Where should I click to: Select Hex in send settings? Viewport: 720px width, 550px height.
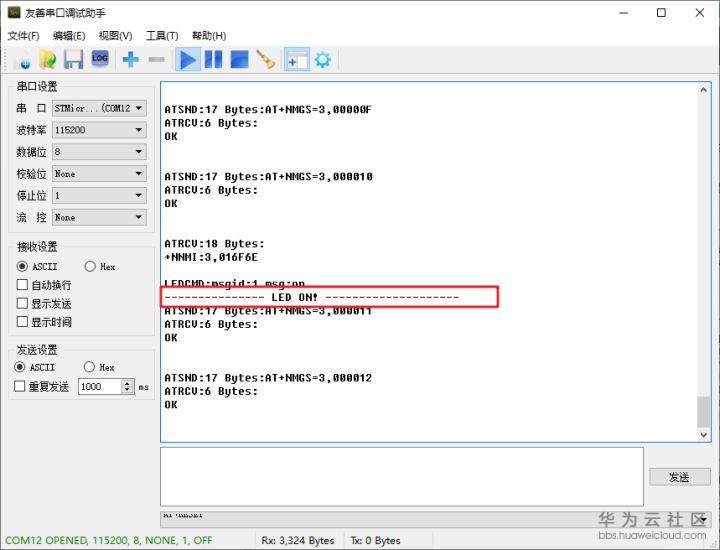click(x=99, y=367)
